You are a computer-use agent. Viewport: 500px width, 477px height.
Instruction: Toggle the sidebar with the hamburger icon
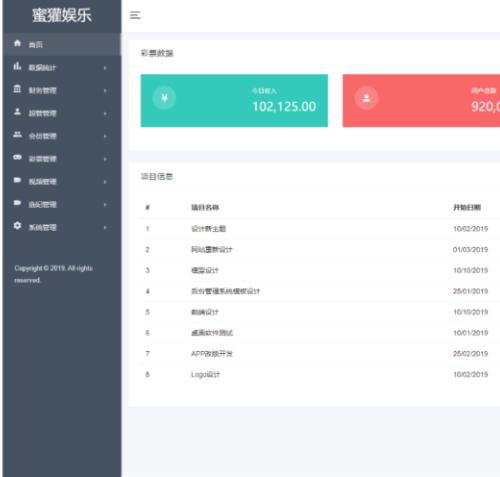coord(135,15)
